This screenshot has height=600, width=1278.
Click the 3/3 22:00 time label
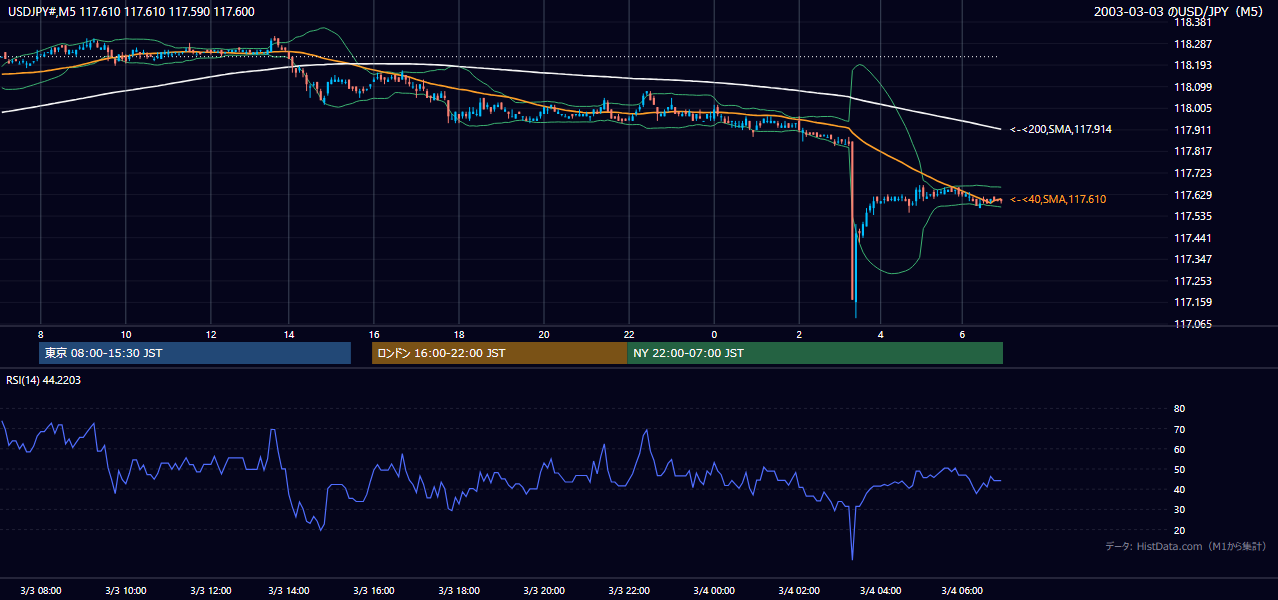click(629, 591)
